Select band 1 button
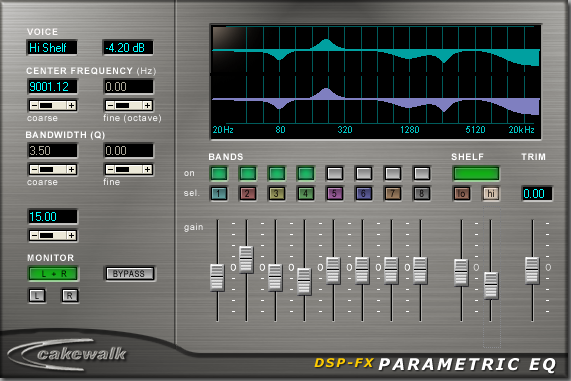Viewport: 571px width, 381px height. tap(218, 193)
